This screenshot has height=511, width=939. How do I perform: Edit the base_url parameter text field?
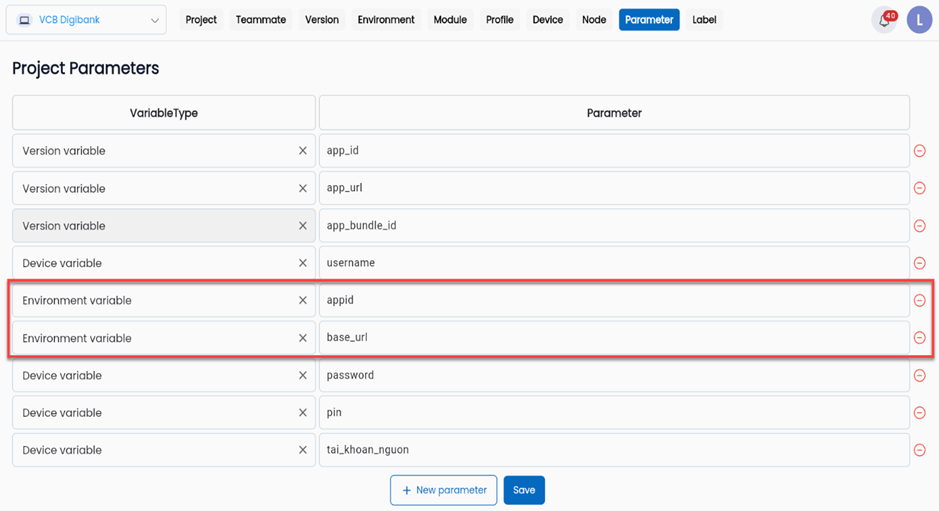click(613, 338)
